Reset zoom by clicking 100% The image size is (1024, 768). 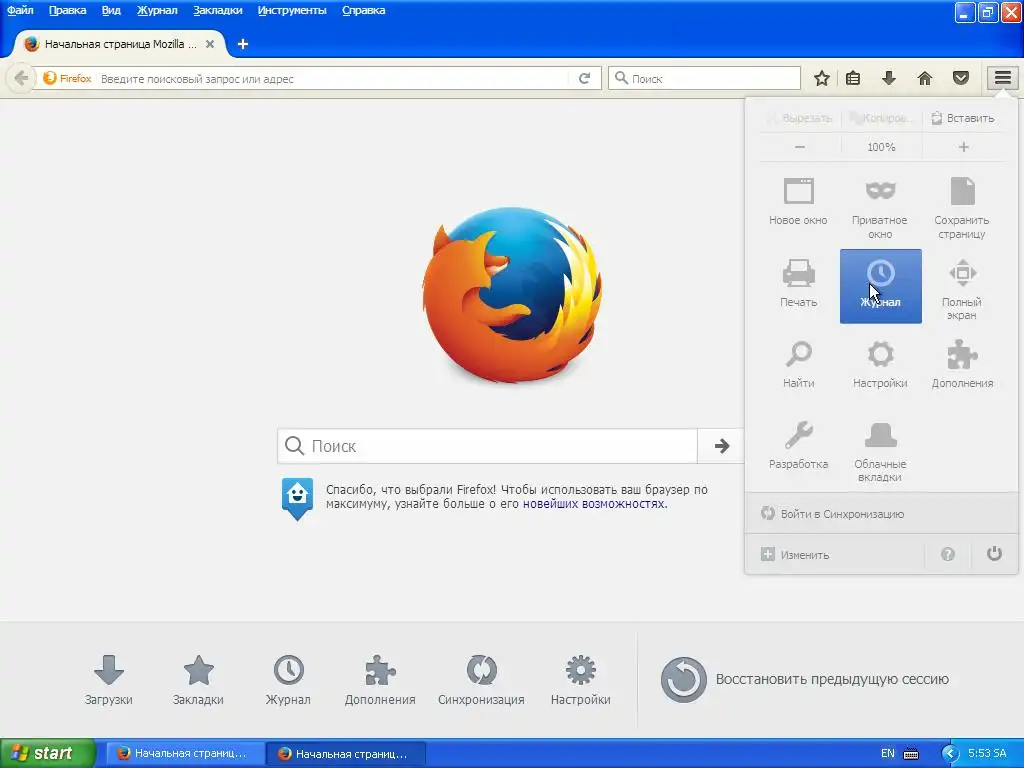coord(881,147)
